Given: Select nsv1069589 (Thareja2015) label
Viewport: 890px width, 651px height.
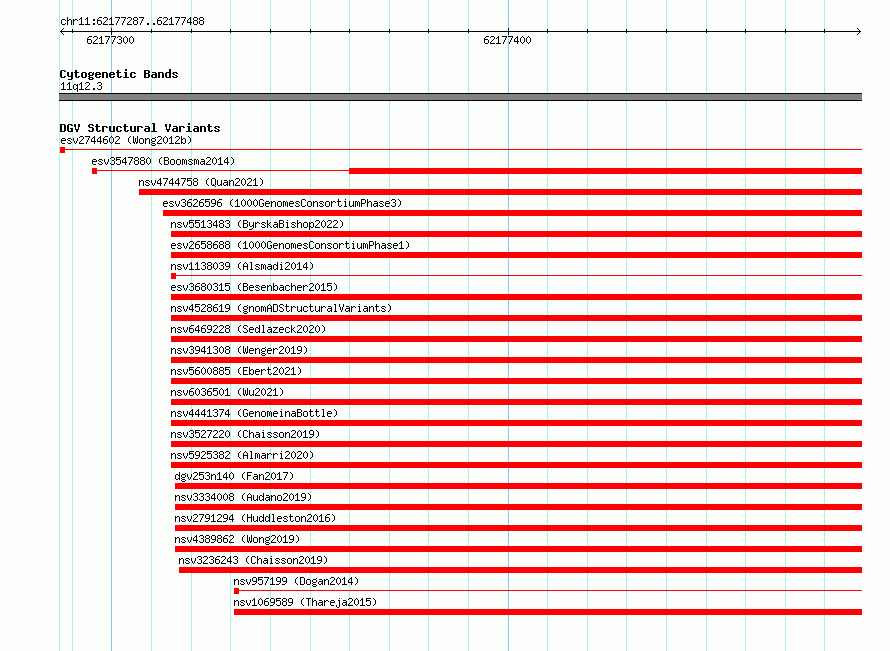Looking at the screenshot, I should click(305, 602).
